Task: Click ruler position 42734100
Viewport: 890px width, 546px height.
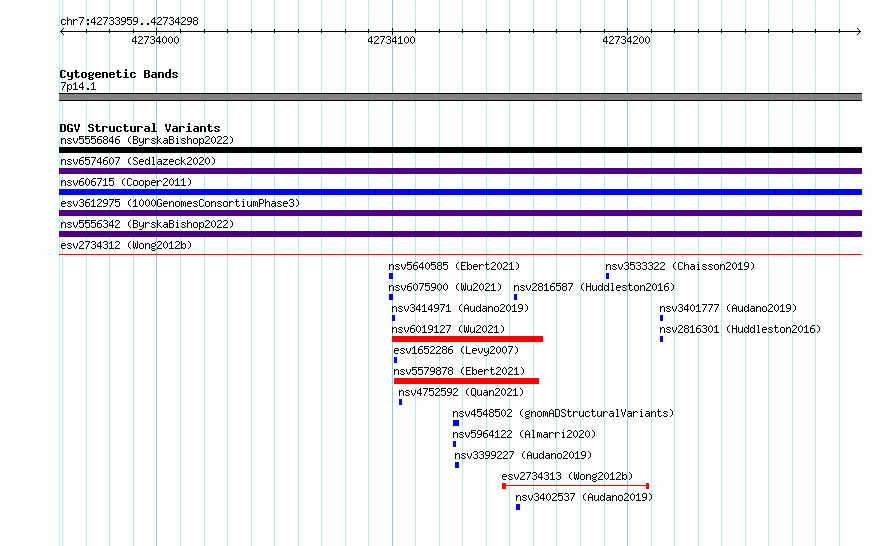Action: [x=391, y=40]
